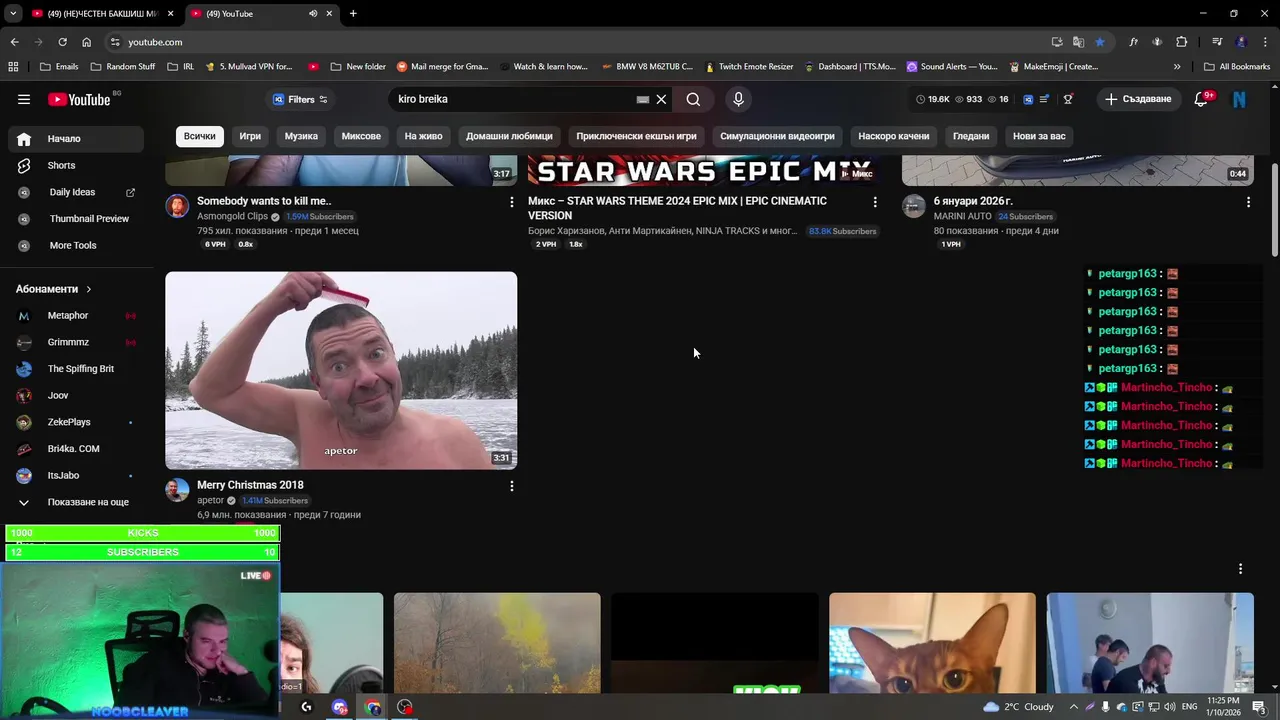Image resolution: width=1280 pixels, height=720 pixels.
Task: Open the IRL bookmark folder
Action: [181, 67]
